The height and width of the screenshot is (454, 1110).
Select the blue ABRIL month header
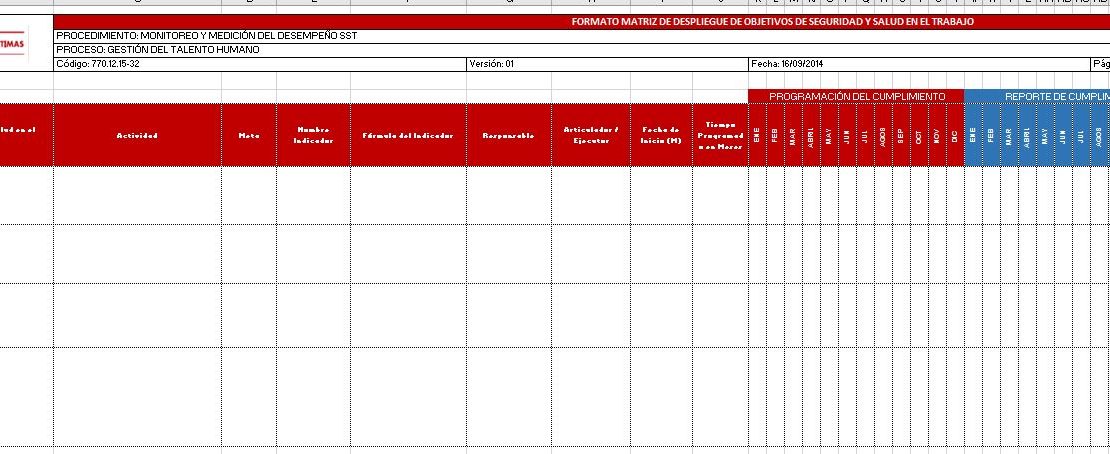point(1027,135)
